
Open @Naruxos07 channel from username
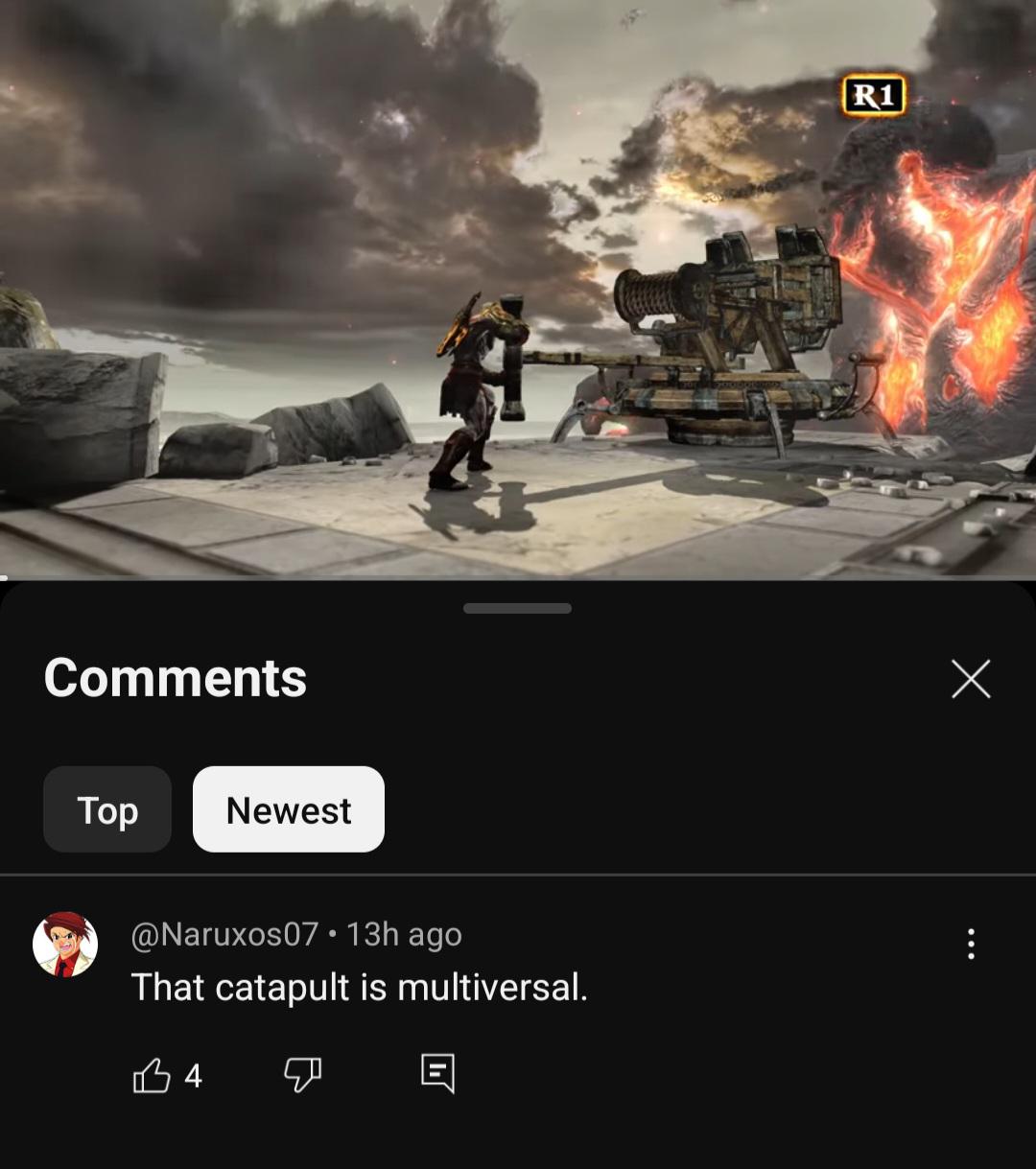coord(224,934)
